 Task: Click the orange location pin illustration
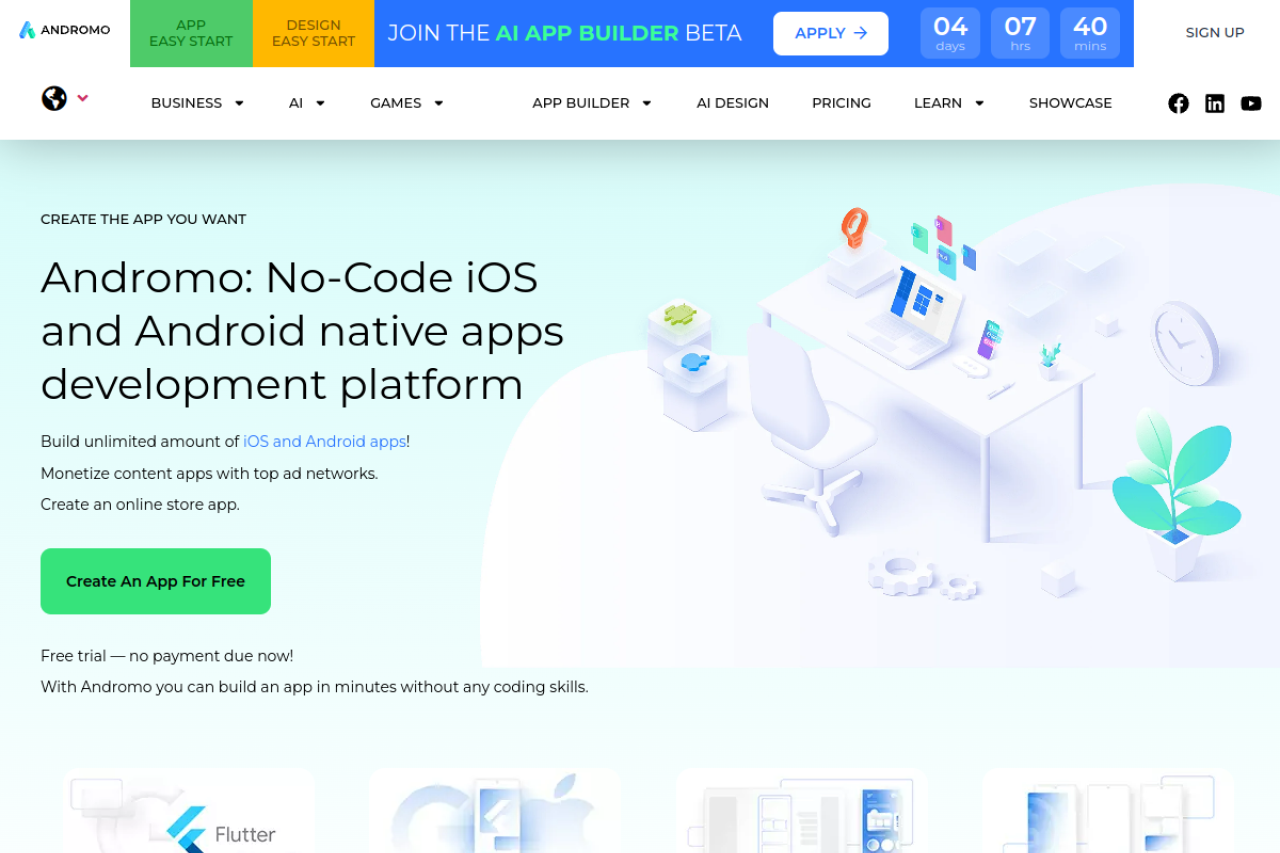point(854,228)
